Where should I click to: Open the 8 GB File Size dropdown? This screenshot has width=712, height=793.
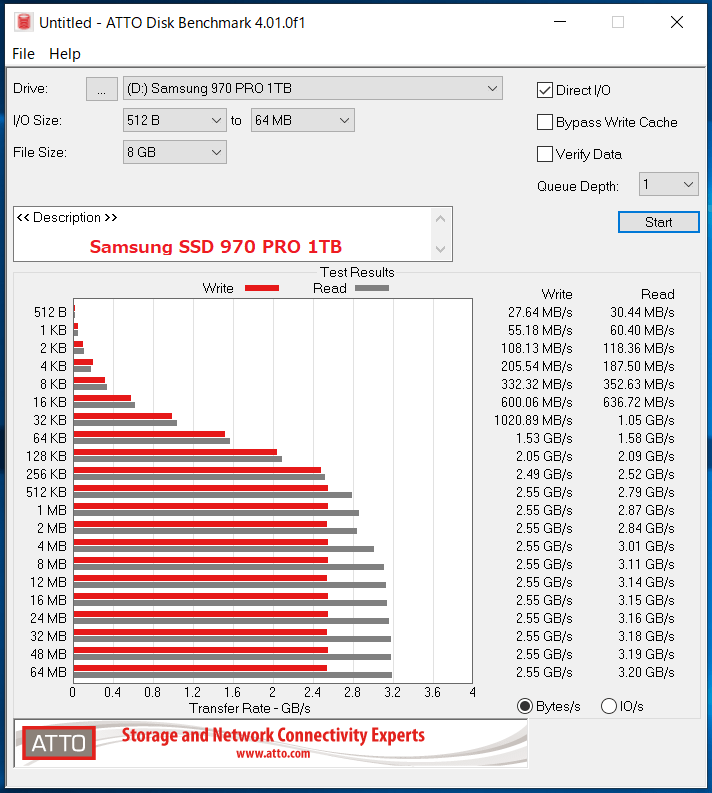pos(174,152)
